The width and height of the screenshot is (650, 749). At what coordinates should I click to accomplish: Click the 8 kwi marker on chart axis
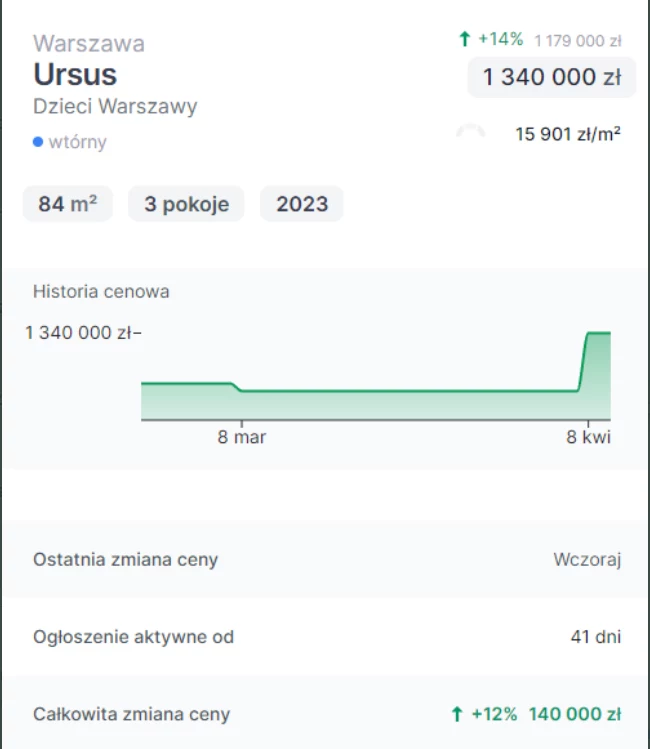[x=588, y=437]
